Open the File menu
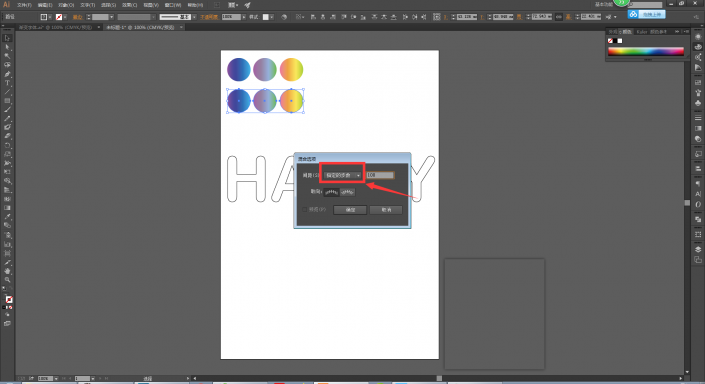The width and height of the screenshot is (705, 384). pos(24,5)
